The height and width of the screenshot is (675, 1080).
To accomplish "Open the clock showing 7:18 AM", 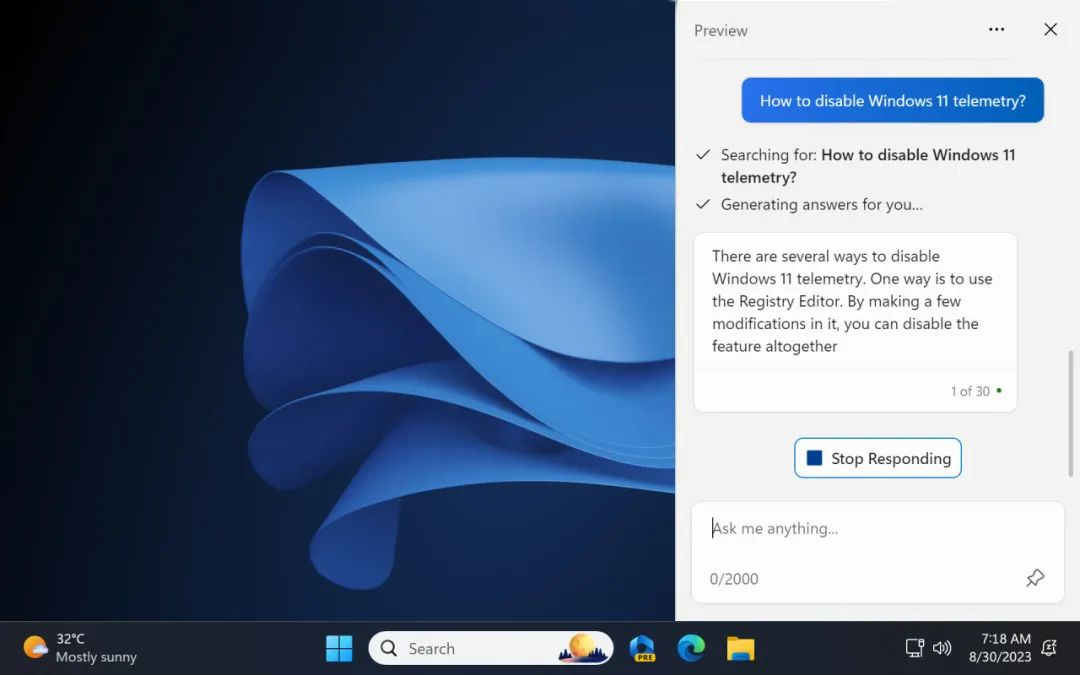I will [x=999, y=648].
